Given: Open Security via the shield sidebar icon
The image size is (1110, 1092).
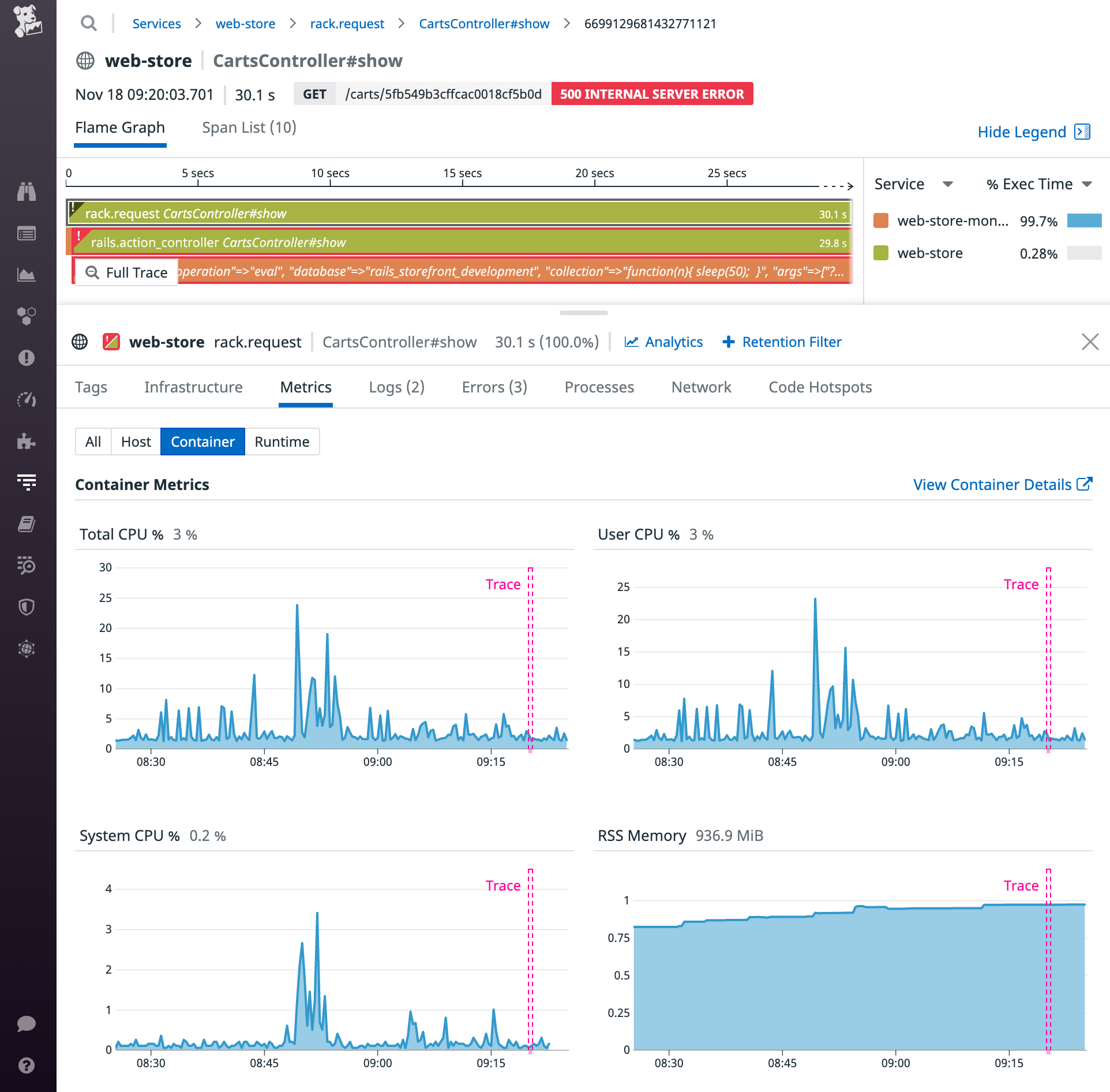Looking at the screenshot, I should click(x=27, y=607).
